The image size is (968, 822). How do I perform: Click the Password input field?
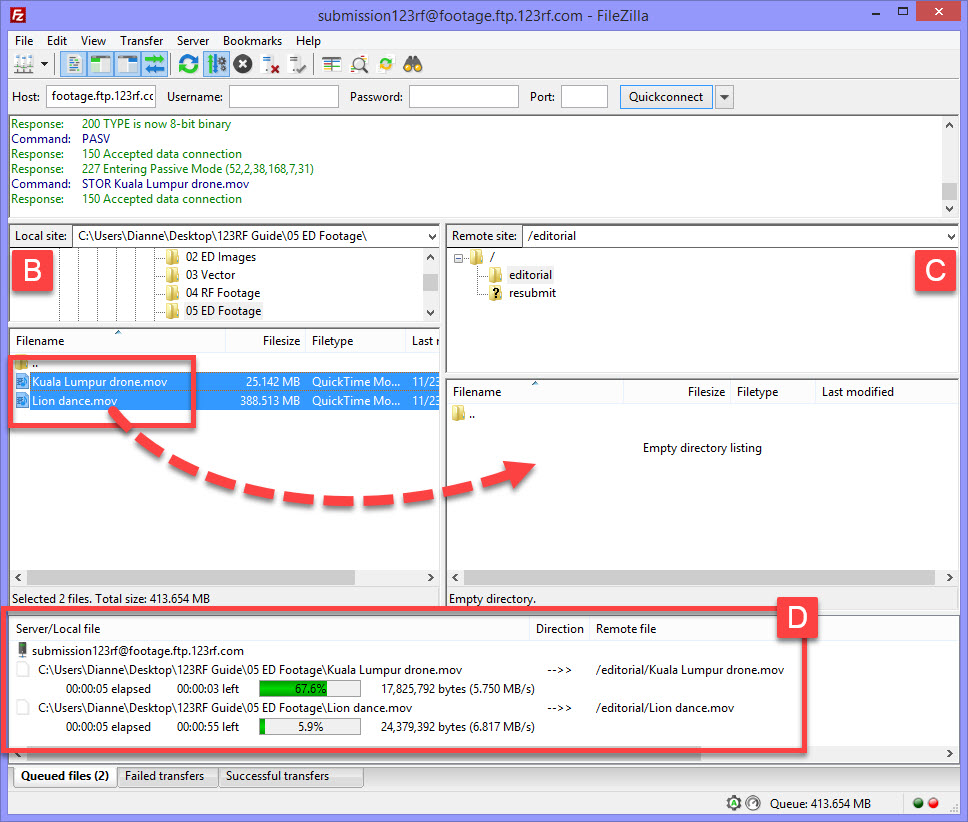click(x=464, y=96)
